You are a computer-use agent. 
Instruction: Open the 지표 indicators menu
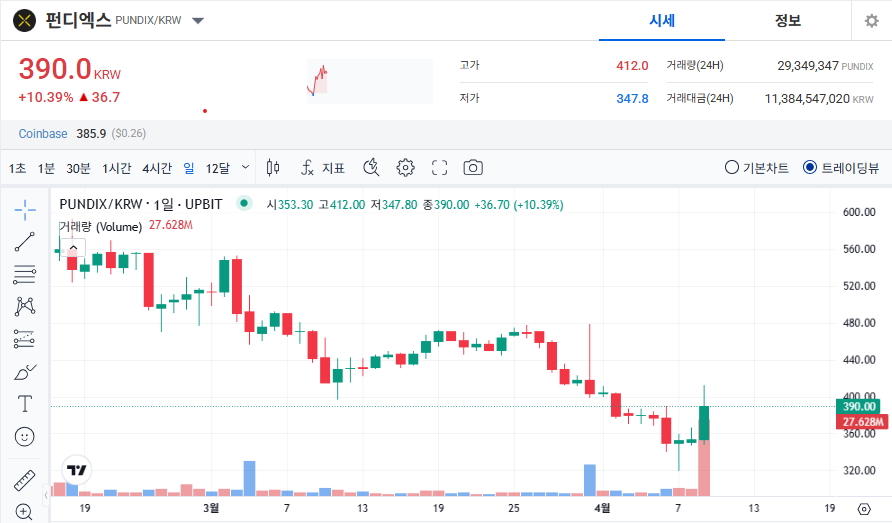[323, 168]
